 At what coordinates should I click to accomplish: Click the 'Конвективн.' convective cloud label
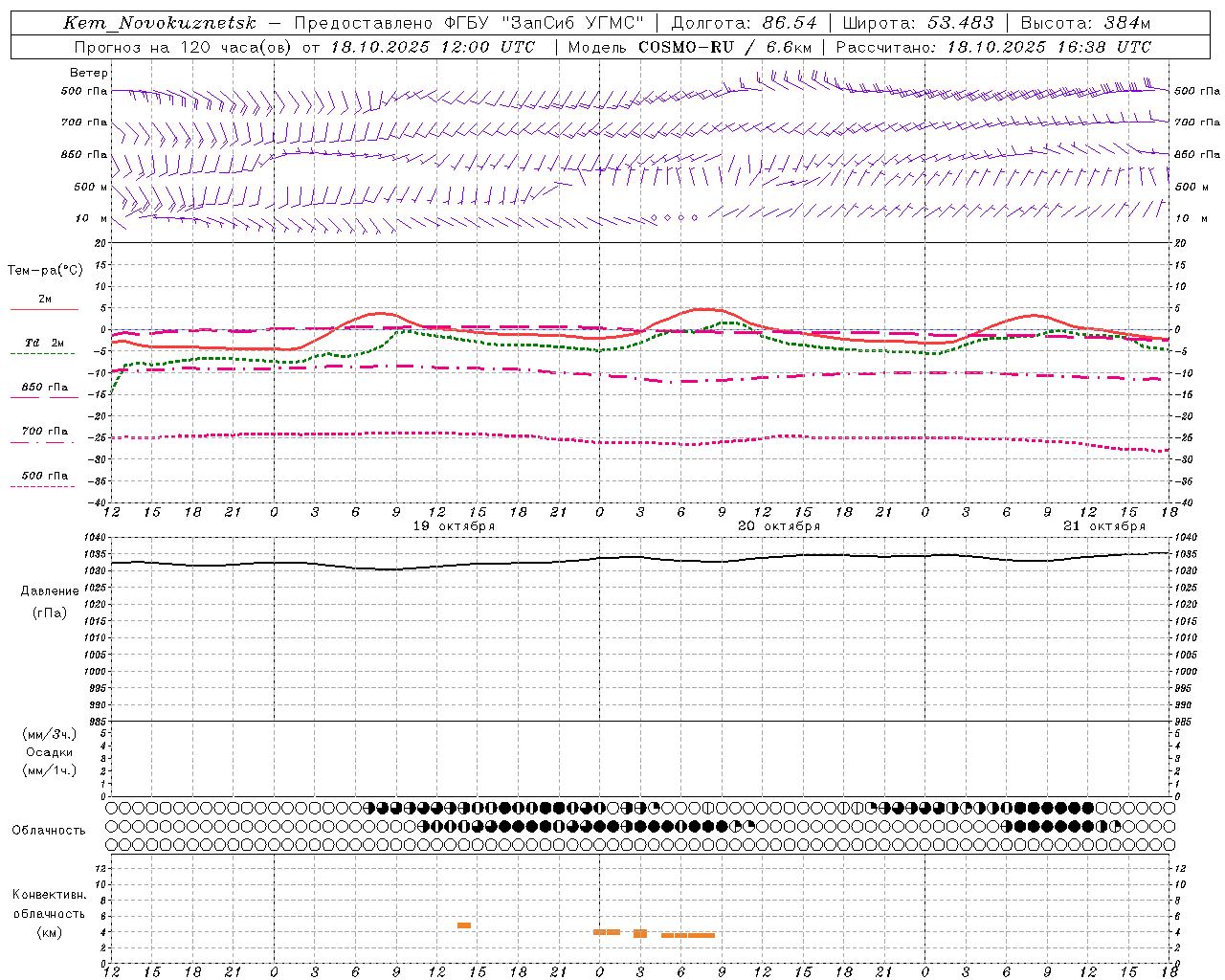coord(49,895)
